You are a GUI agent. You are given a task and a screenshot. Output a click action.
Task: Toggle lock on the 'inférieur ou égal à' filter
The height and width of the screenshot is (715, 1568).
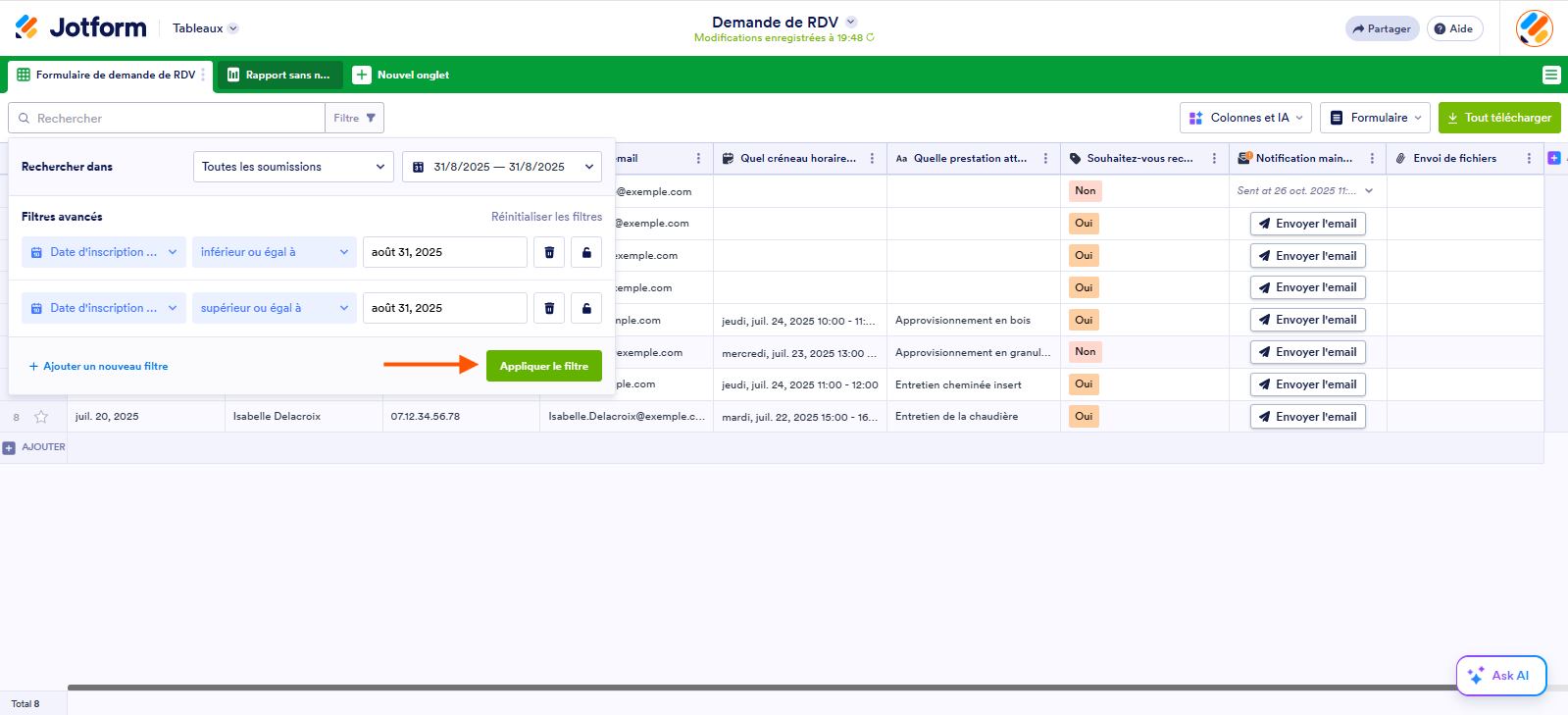click(586, 252)
